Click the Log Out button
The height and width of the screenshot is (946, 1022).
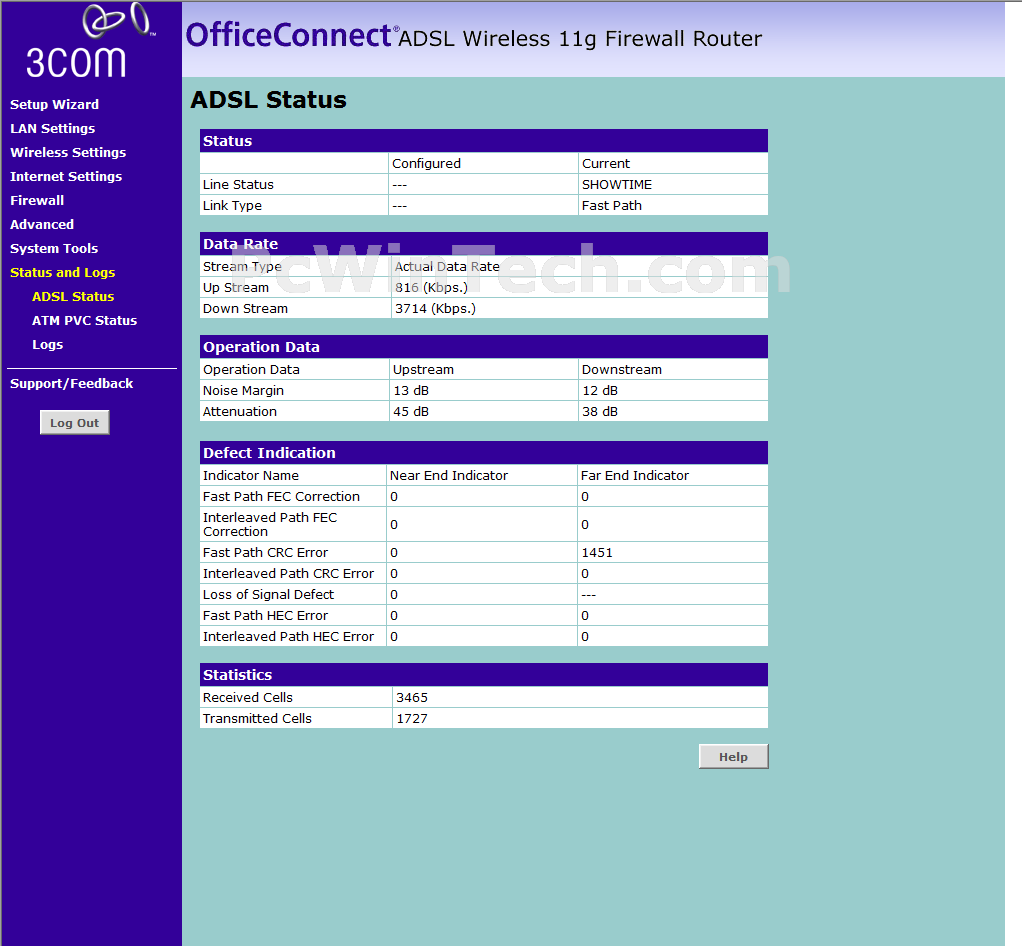click(74, 422)
